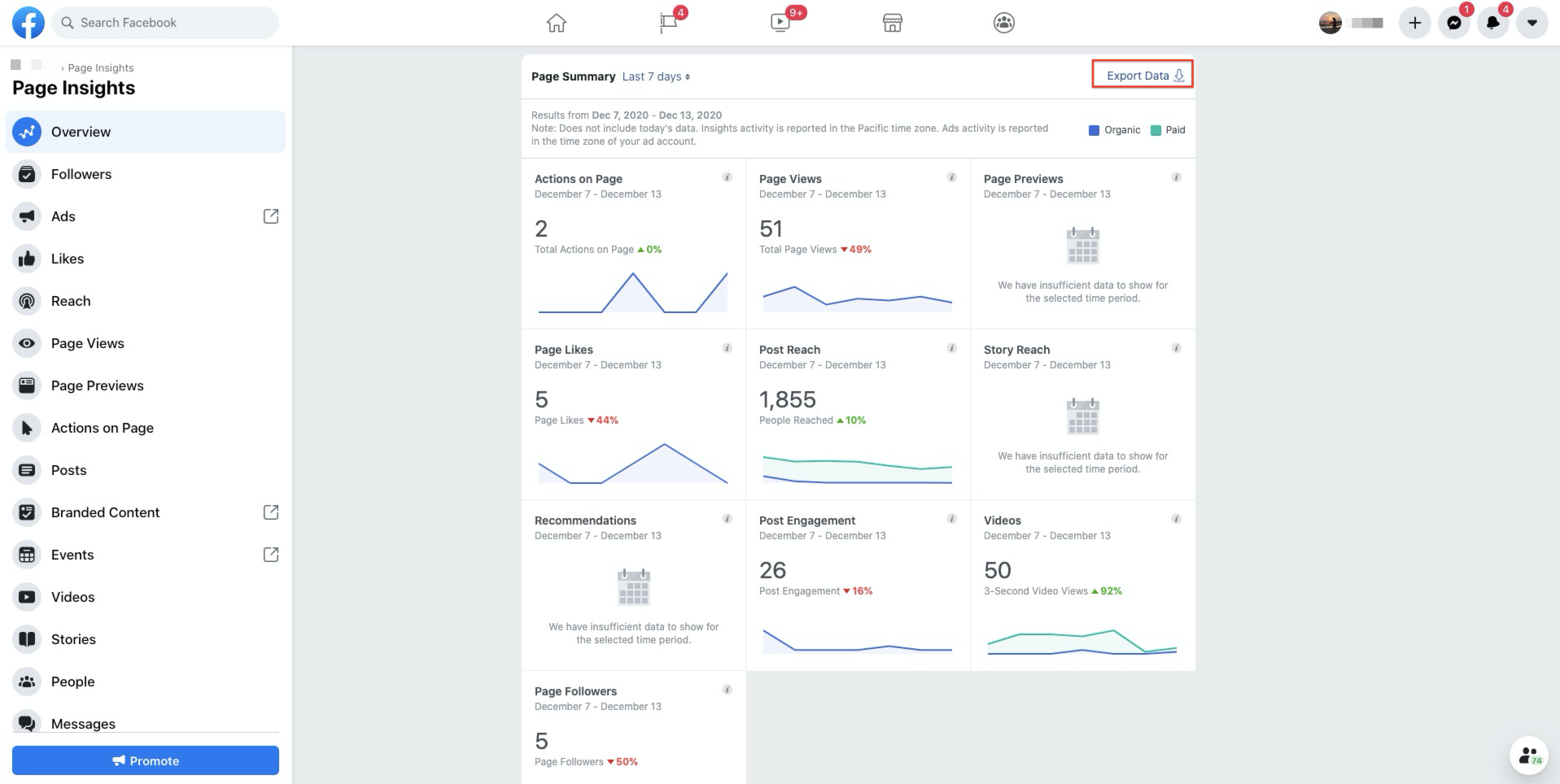The image size is (1560, 784).
Task: Click info icon on Recommendations card
Action: click(728, 519)
